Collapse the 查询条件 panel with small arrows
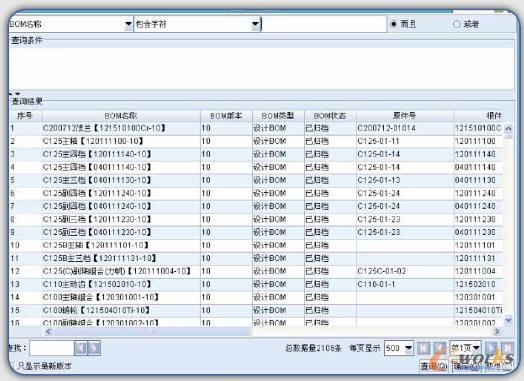This screenshot has width=524, height=381. (15, 94)
